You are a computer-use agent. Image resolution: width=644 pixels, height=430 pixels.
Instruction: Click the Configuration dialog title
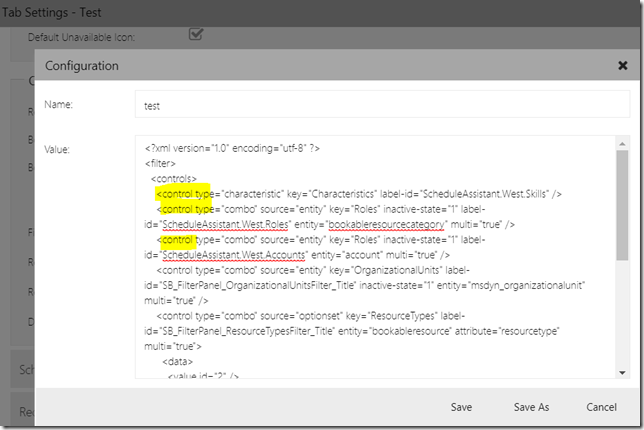tap(82, 66)
